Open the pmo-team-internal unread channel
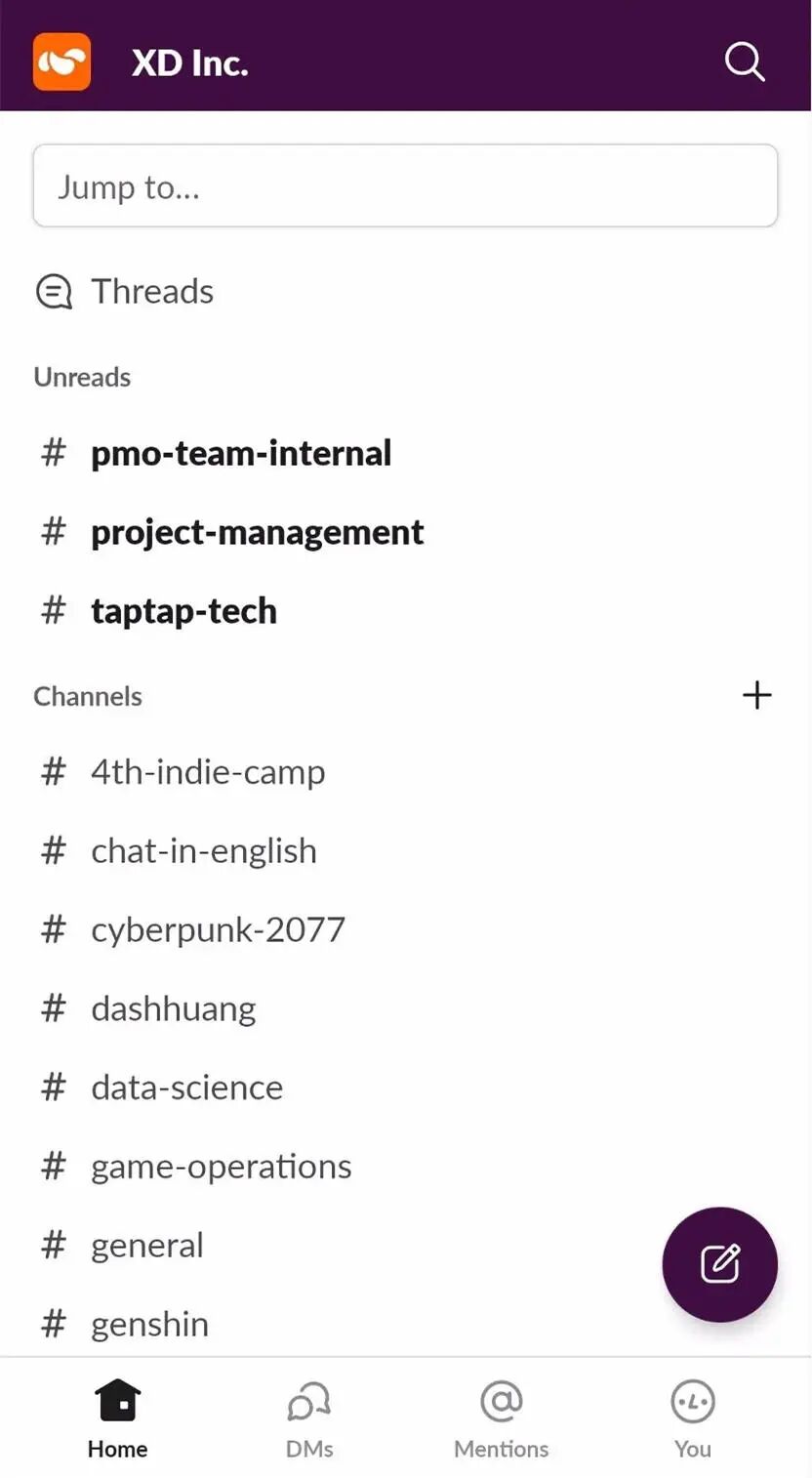The height and width of the screenshot is (1478, 812). (x=241, y=453)
